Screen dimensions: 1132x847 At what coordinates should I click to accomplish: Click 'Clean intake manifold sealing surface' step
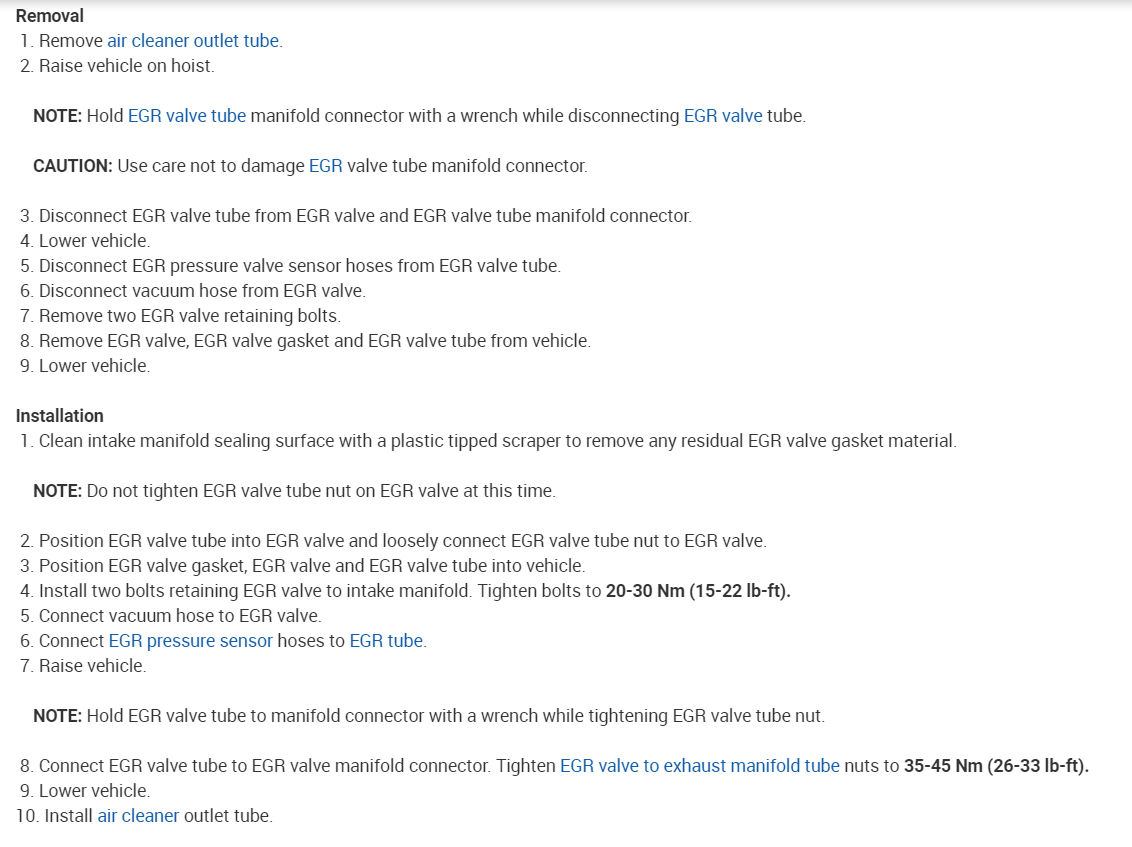(497, 441)
